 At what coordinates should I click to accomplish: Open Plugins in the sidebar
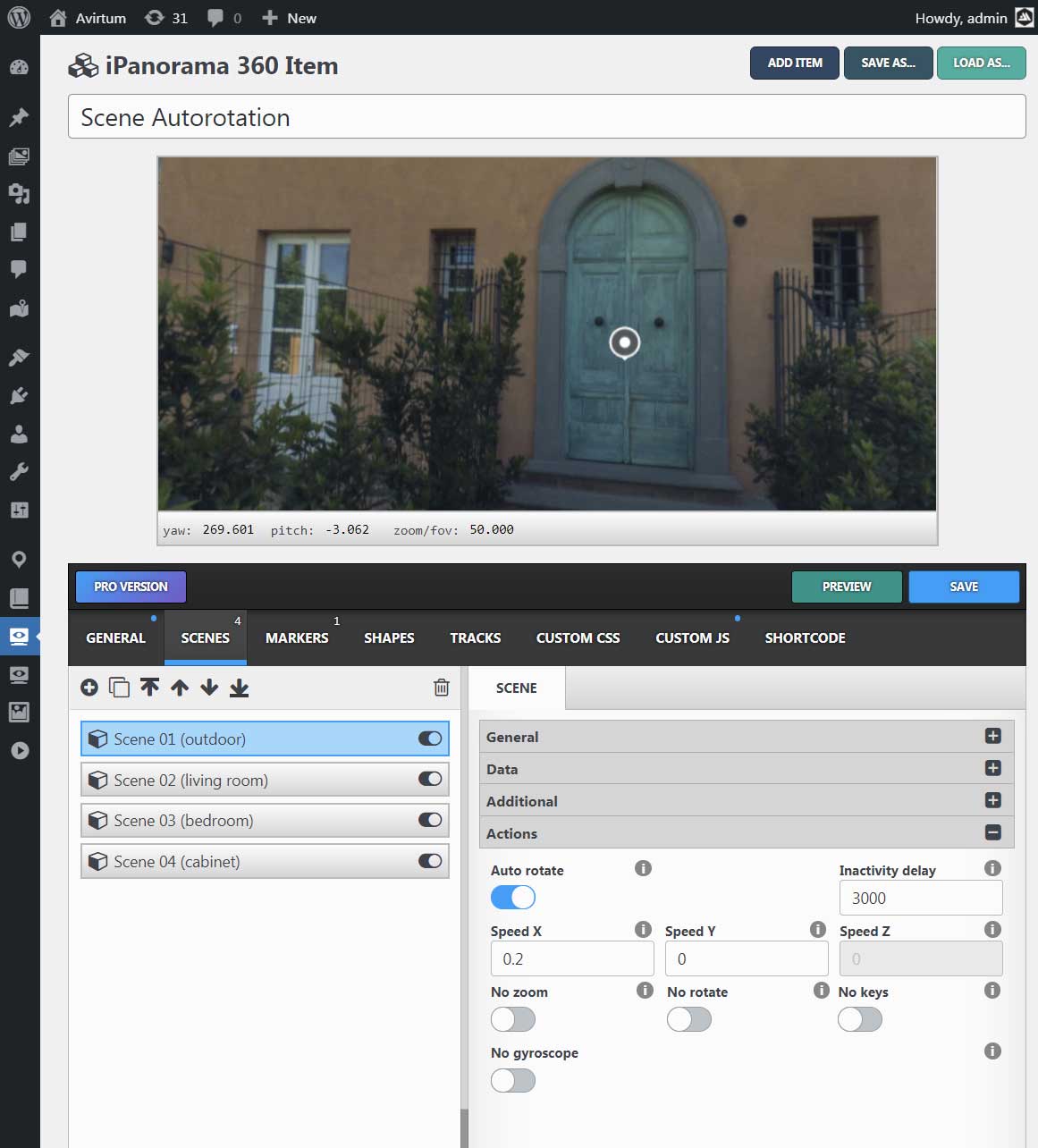click(19, 395)
